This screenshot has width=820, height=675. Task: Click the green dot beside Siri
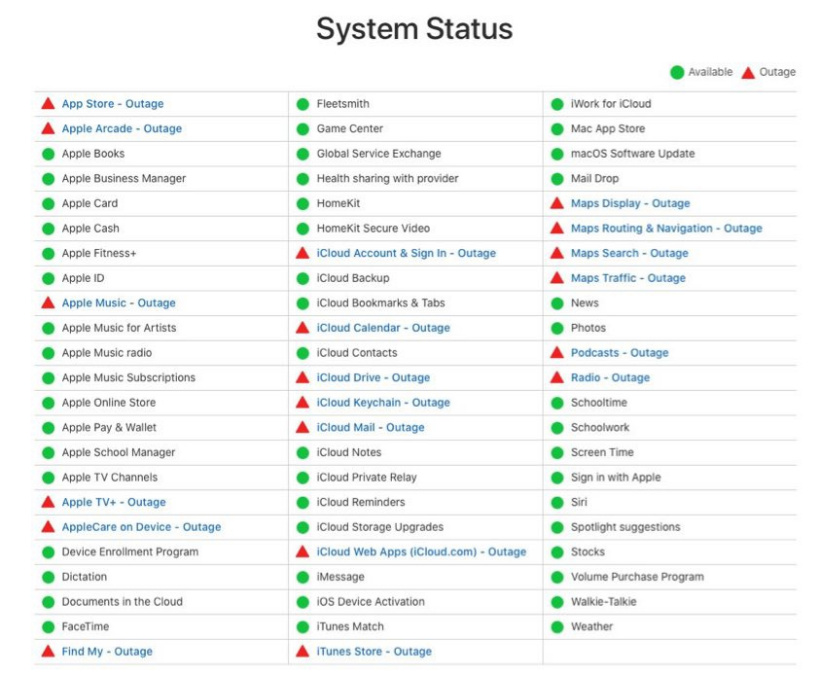tap(557, 502)
